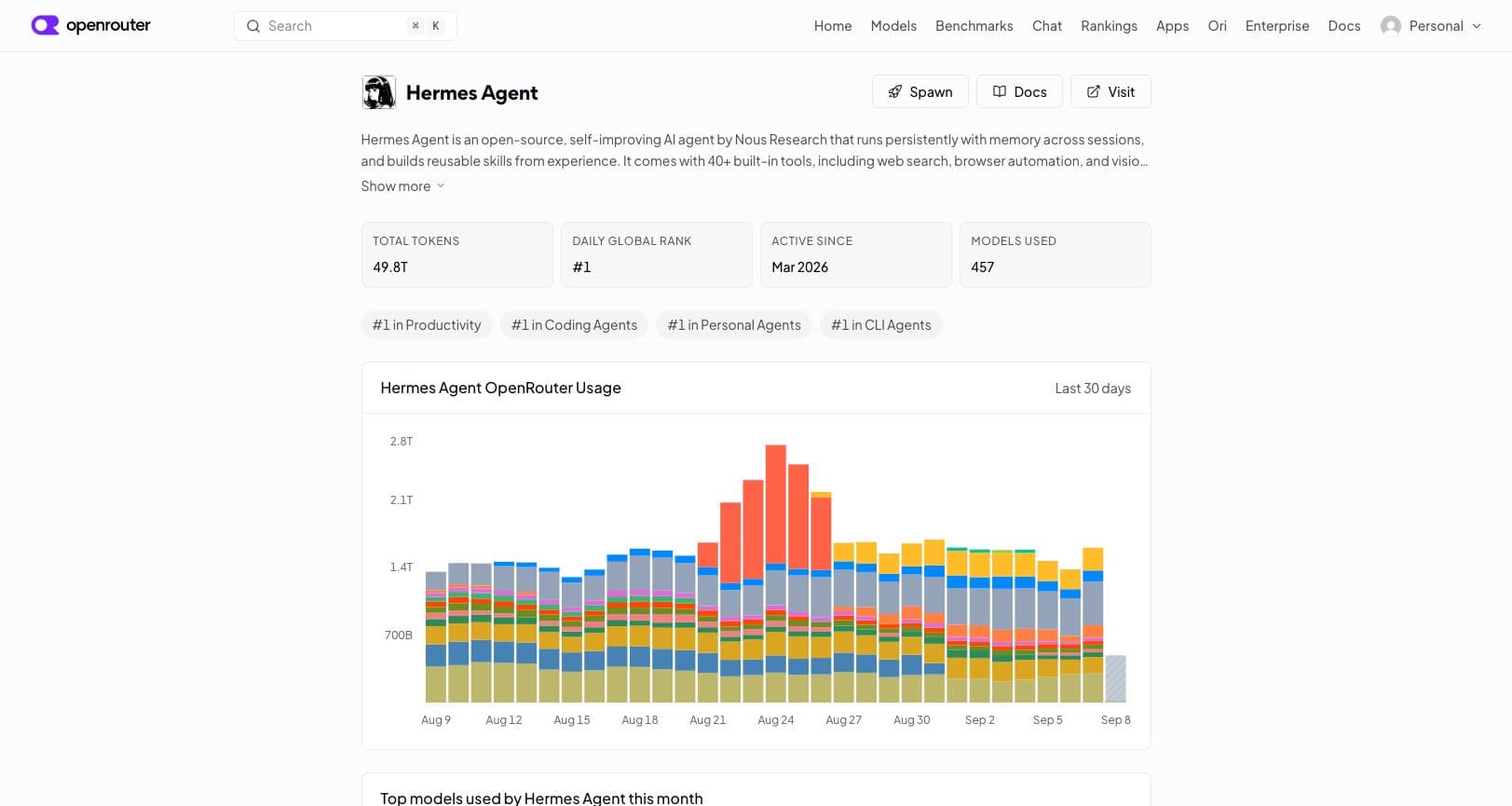
Task: Click the Hermes Agent avatar image
Action: click(378, 92)
